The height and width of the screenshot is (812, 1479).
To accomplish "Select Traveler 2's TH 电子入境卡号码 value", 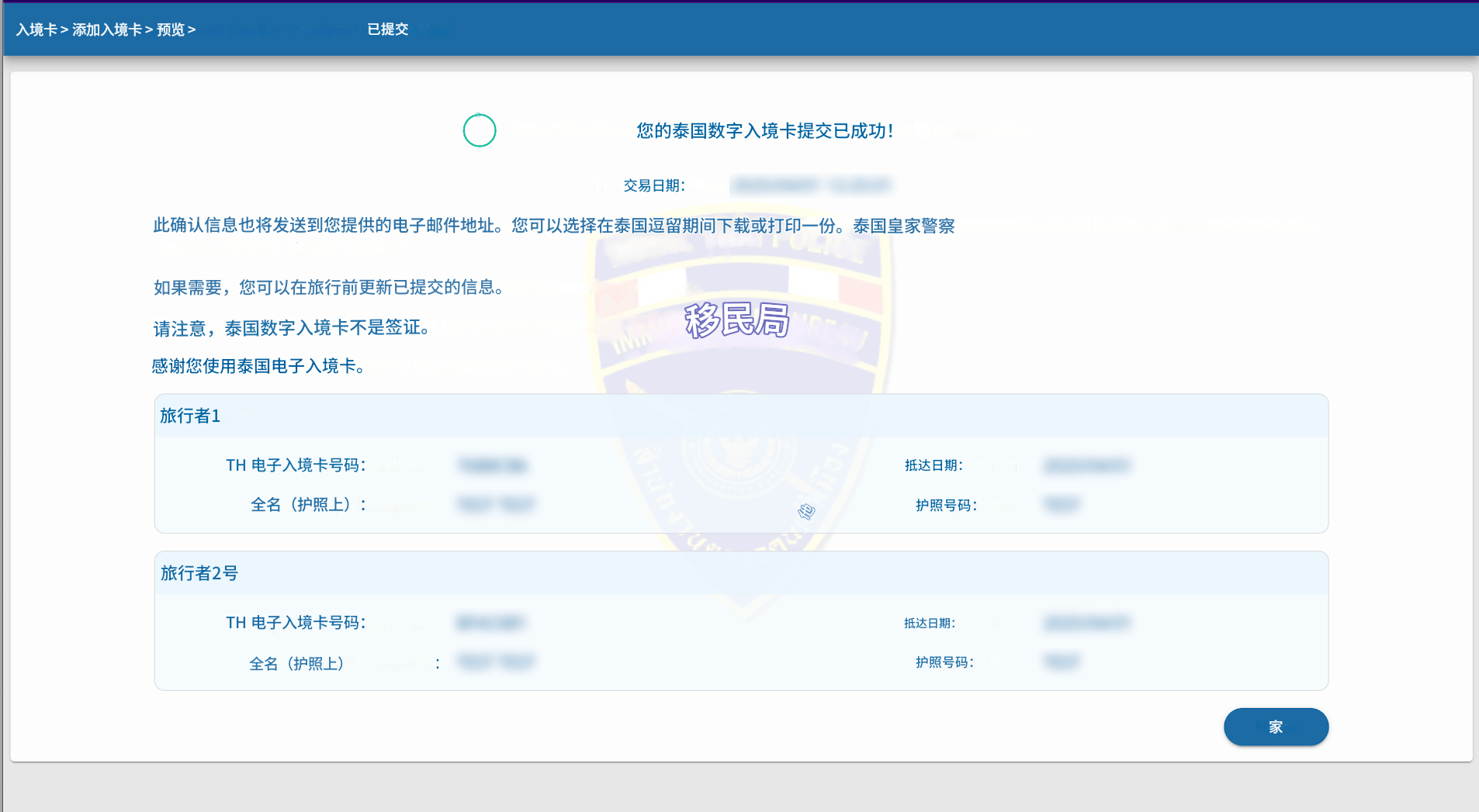I will (491, 623).
